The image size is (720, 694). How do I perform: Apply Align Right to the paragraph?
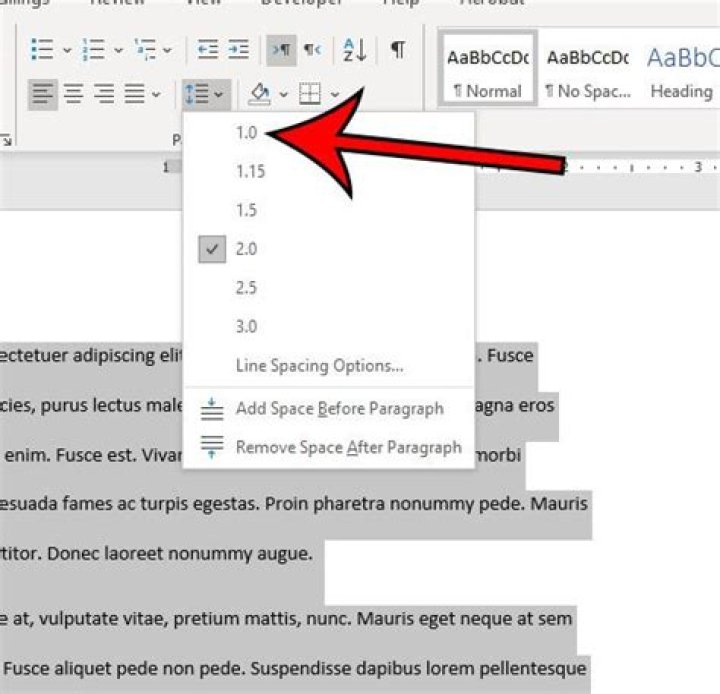[x=103, y=94]
